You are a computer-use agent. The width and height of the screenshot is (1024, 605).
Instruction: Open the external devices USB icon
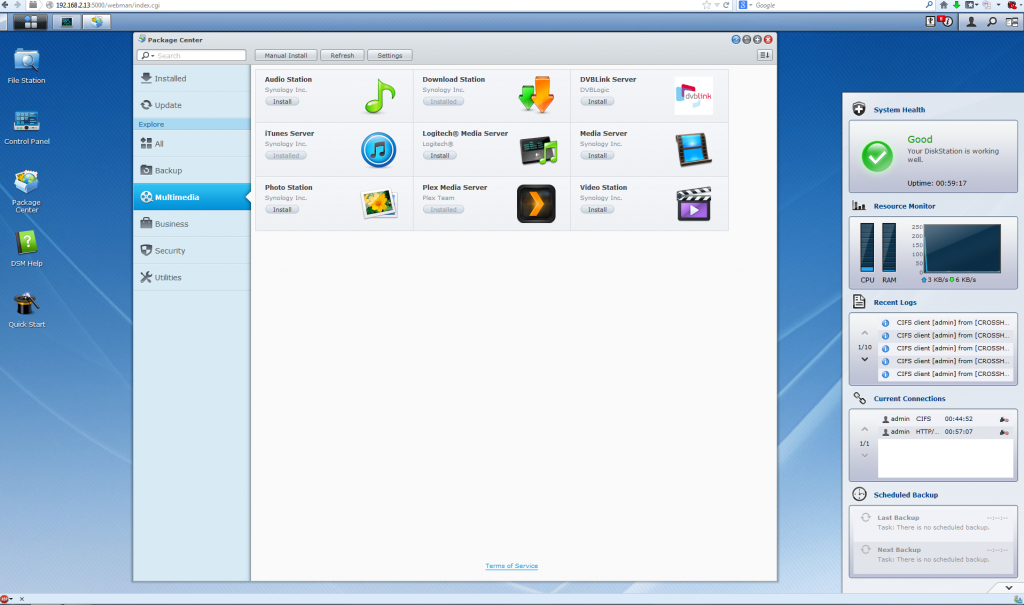(931, 22)
